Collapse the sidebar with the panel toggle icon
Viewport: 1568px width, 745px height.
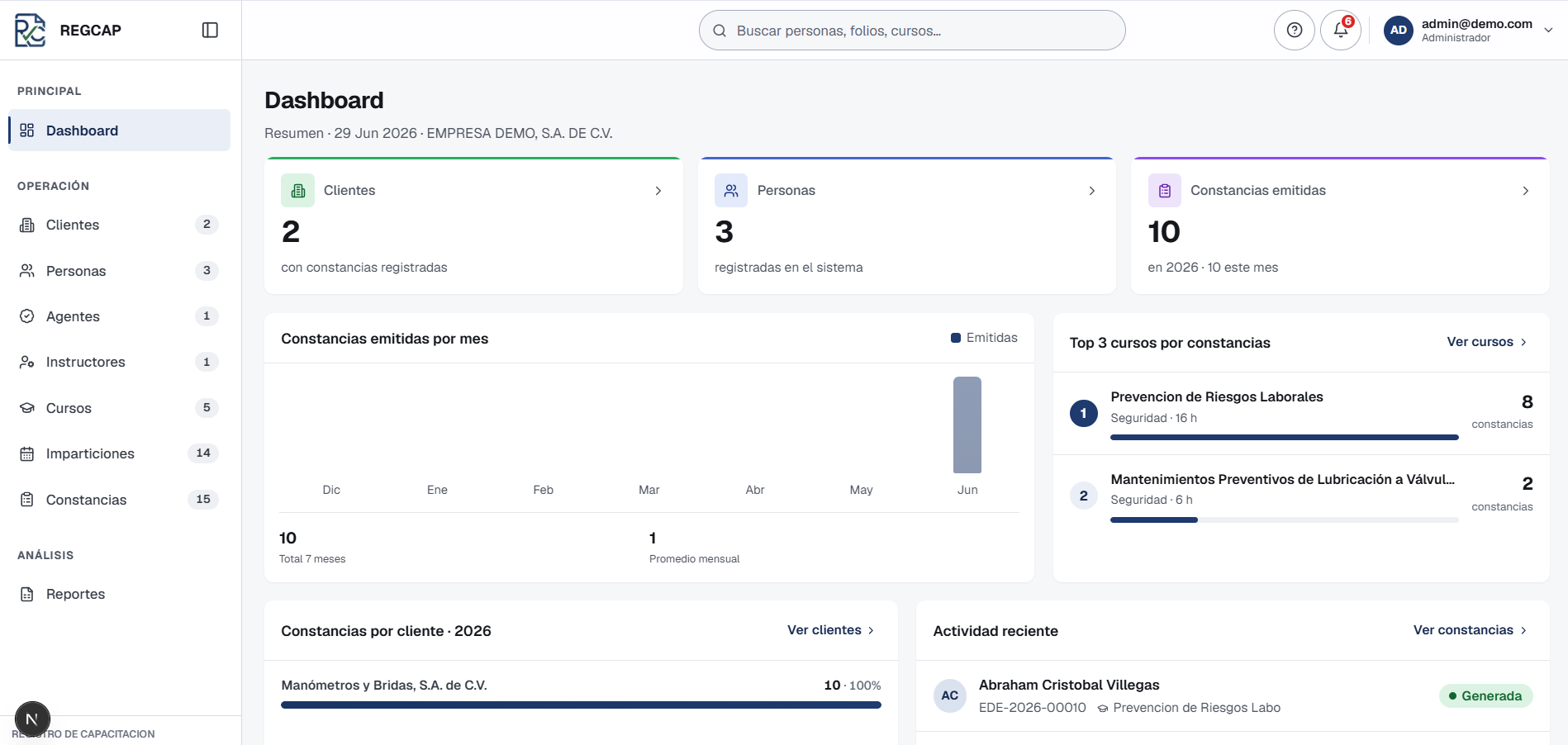coord(210,30)
